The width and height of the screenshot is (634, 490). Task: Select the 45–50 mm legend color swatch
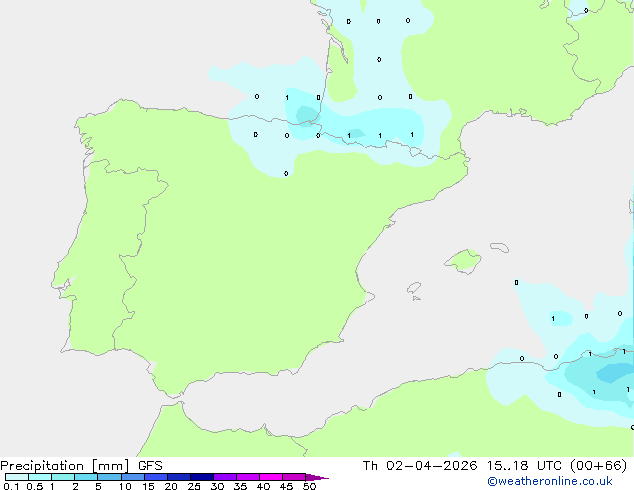tap(294, 477)
